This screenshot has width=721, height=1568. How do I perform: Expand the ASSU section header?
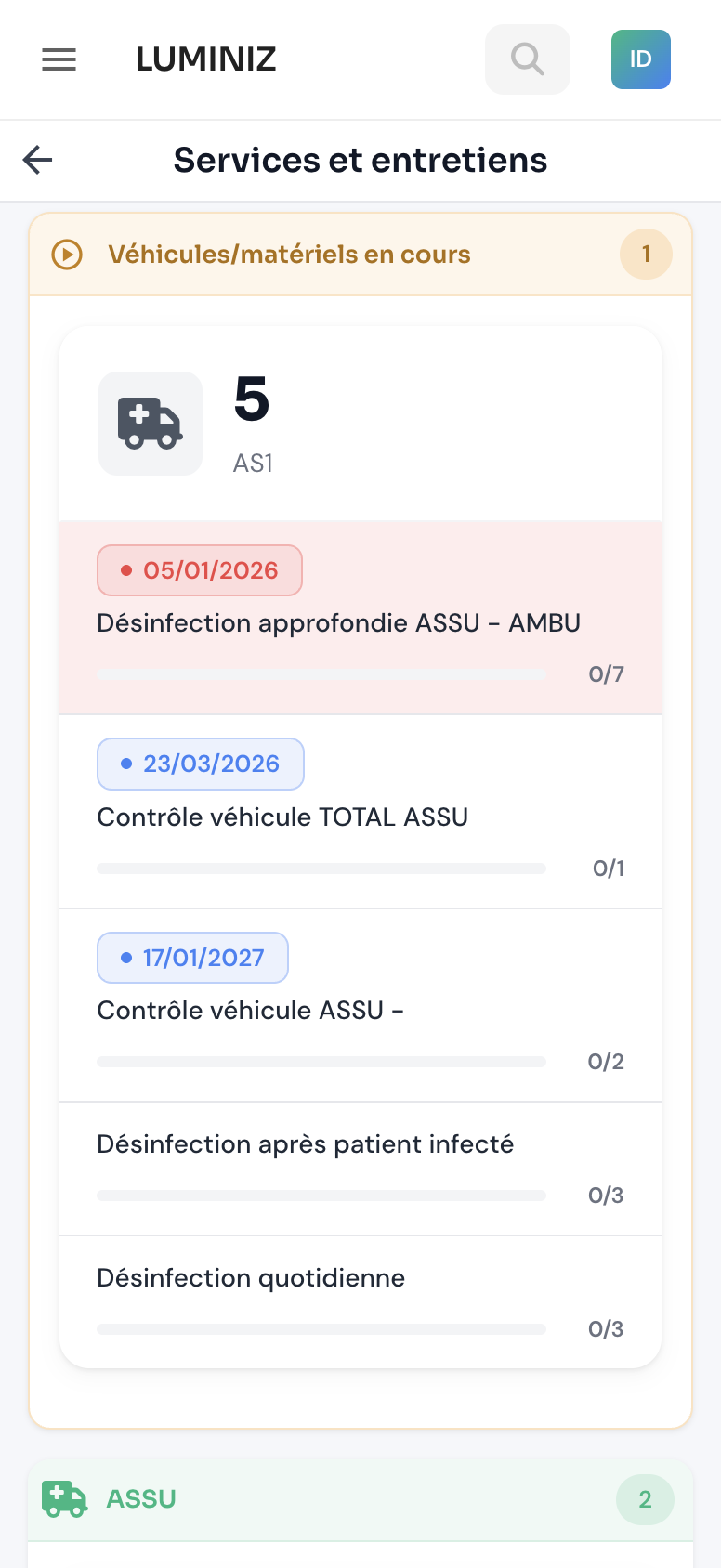click(141, 1498)
